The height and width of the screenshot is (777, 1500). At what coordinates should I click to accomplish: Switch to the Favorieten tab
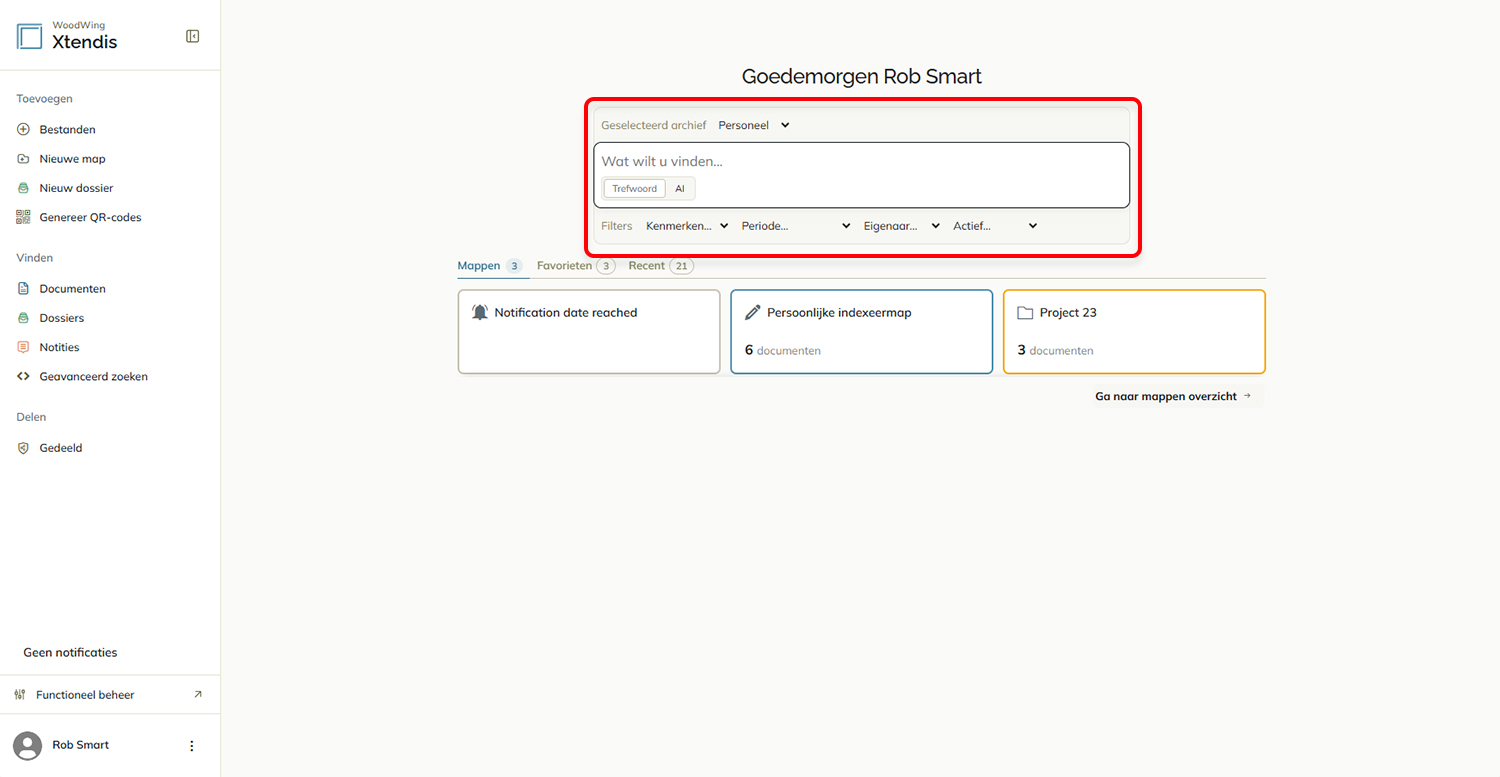click(x=575, y=266)
